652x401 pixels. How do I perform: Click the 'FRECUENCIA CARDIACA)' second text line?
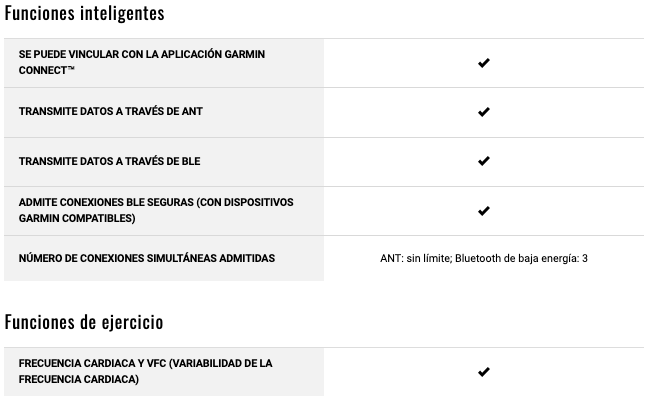tap(79, 379)
